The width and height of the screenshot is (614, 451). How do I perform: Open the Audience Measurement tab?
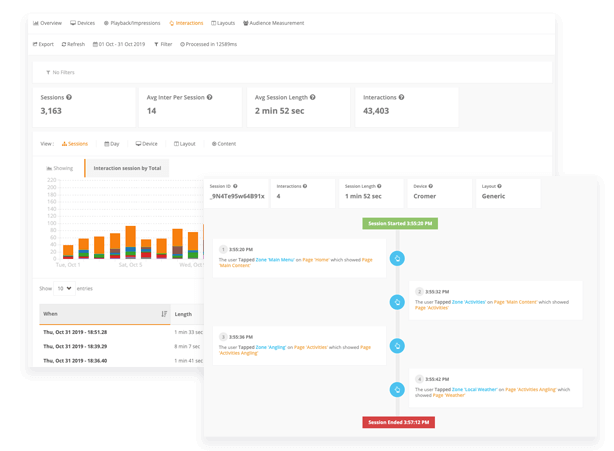(x=273, y=23)
